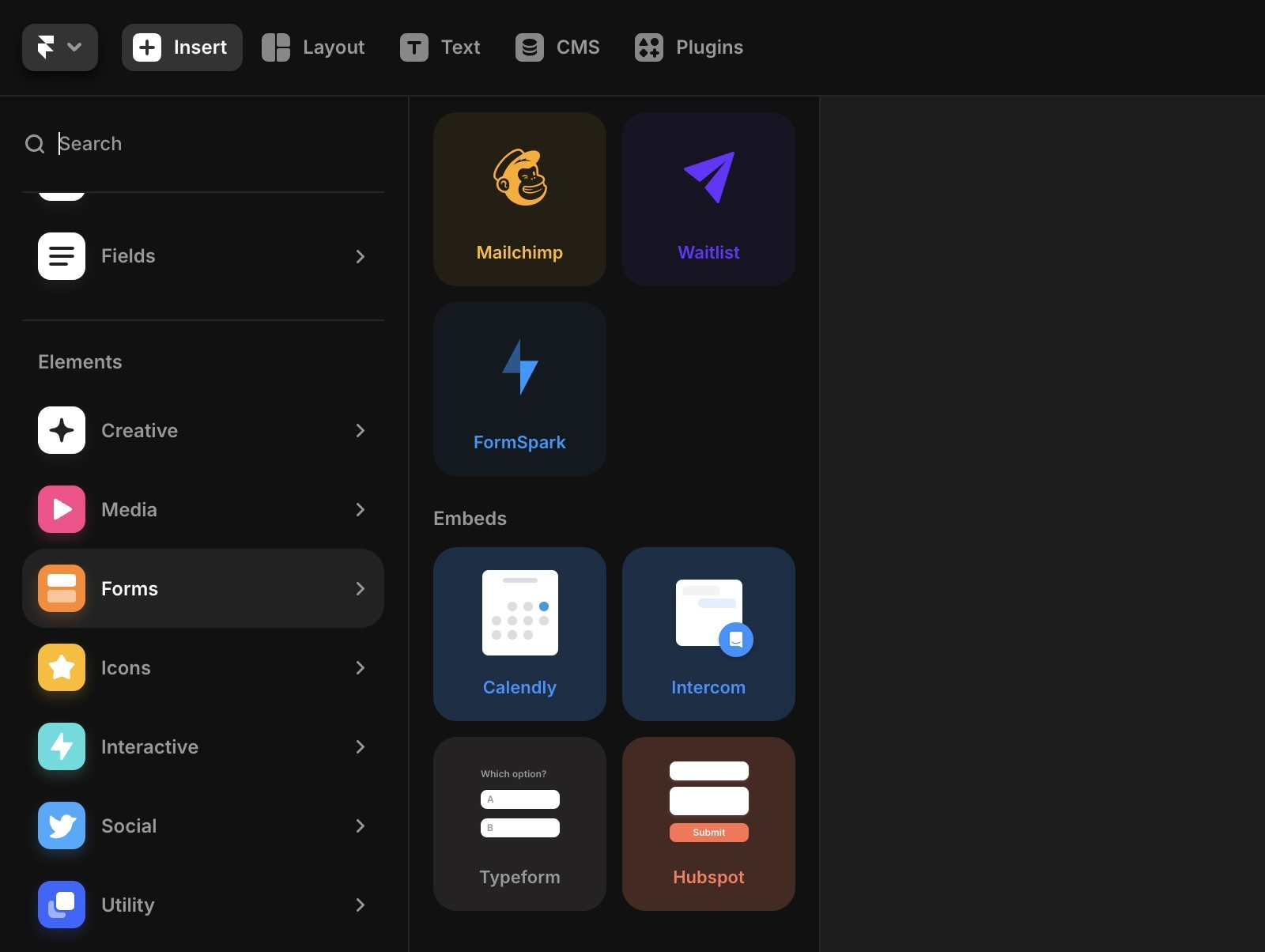Viewport: 1265px width, 952px height.
Task: Select the Forms category label
Action: point(130,588)
